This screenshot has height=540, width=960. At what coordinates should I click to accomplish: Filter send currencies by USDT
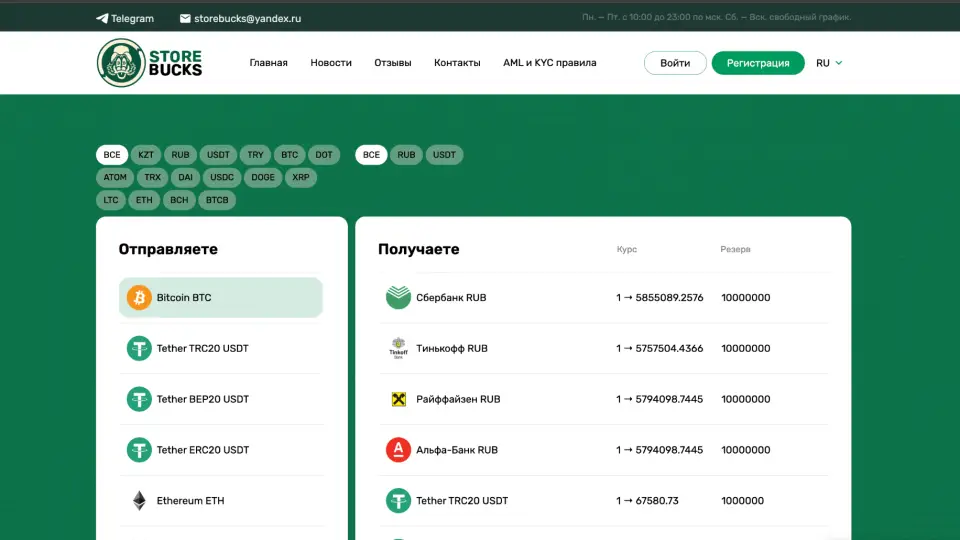coord(218,155)
